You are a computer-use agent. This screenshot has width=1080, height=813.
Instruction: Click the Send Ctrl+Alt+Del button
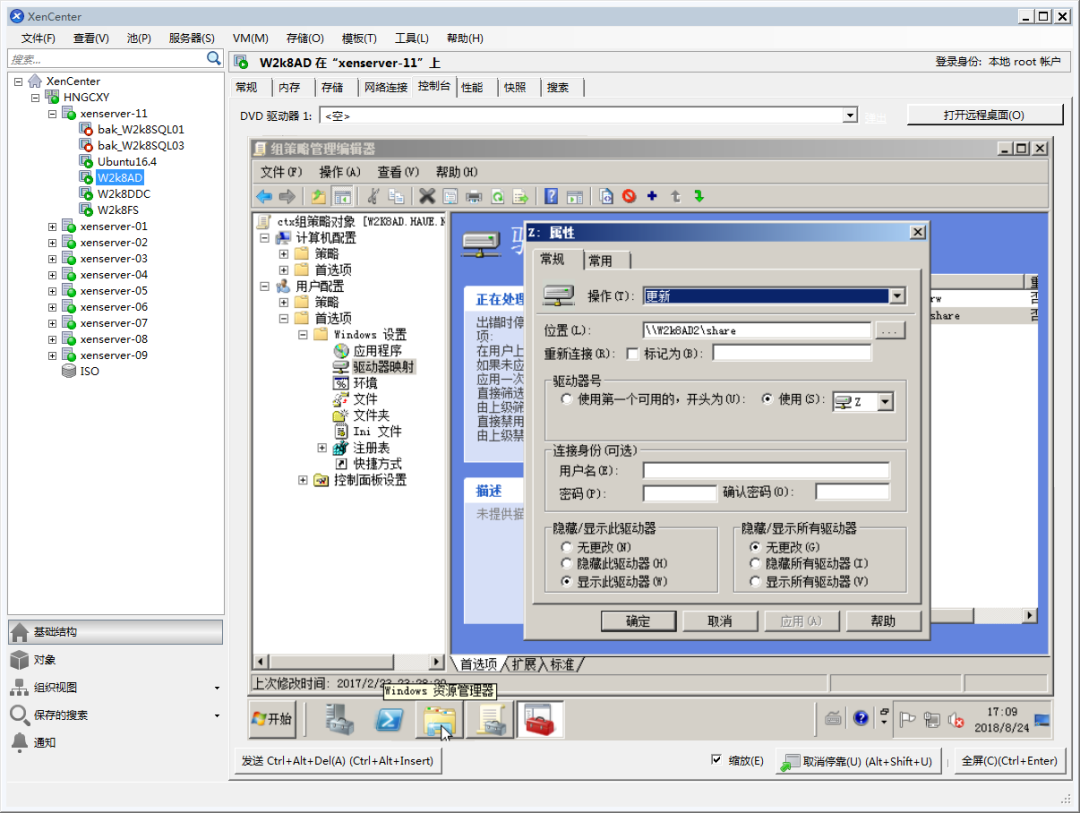338,761
